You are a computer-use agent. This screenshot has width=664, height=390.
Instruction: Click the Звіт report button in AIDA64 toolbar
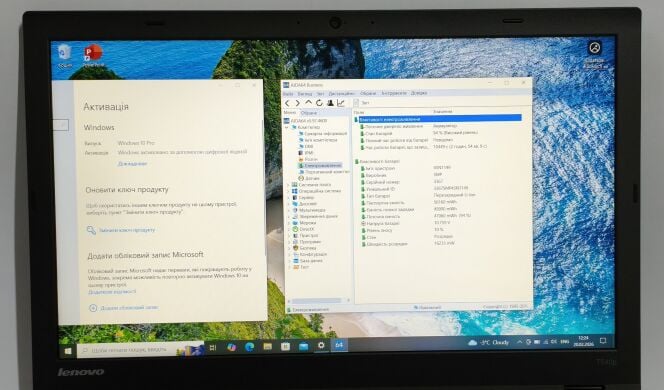pyautogui.click(x=361, y=103)
